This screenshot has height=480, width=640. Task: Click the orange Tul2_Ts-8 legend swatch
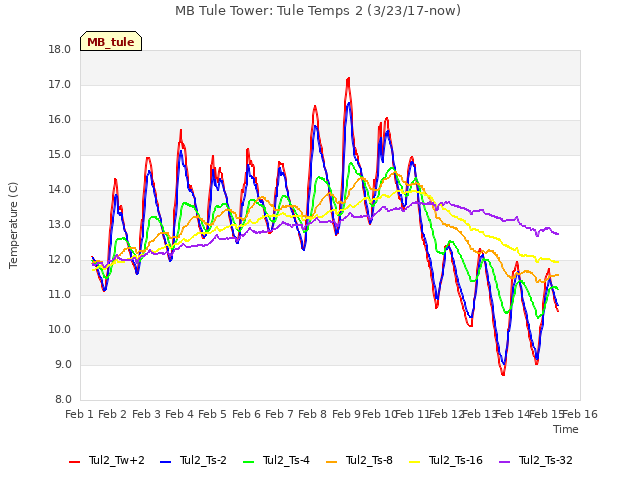coord(331,462)
